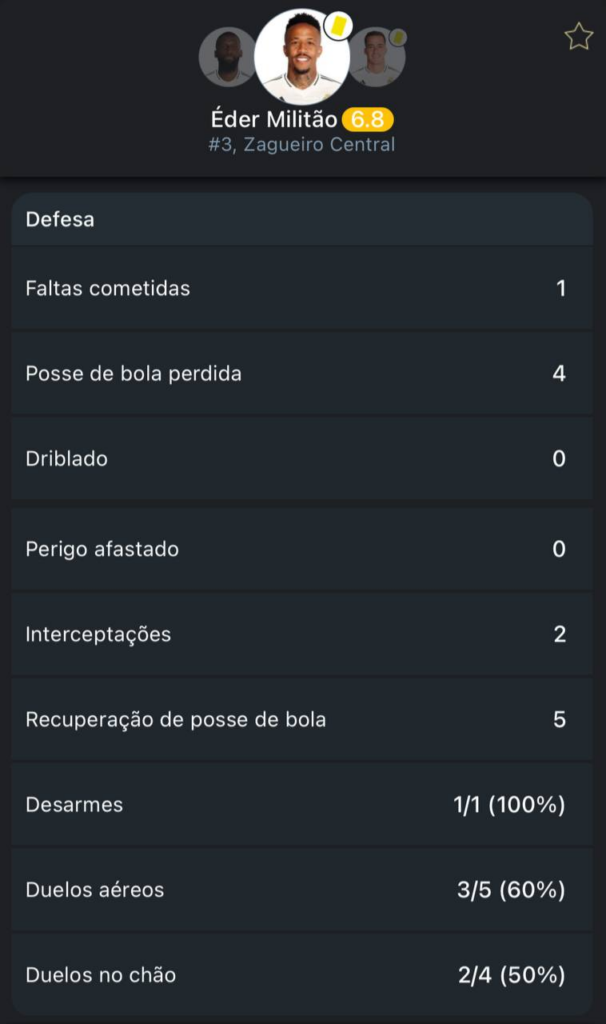606x1024 pixels.
Task: Tap the small yellow card on right avatar
Action: click(x=398, y=37)
